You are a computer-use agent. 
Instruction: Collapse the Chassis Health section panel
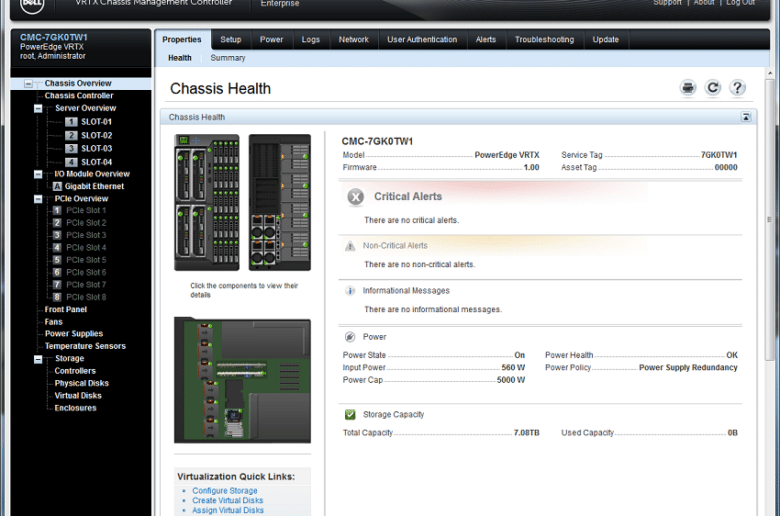click(x=746, y=117)
